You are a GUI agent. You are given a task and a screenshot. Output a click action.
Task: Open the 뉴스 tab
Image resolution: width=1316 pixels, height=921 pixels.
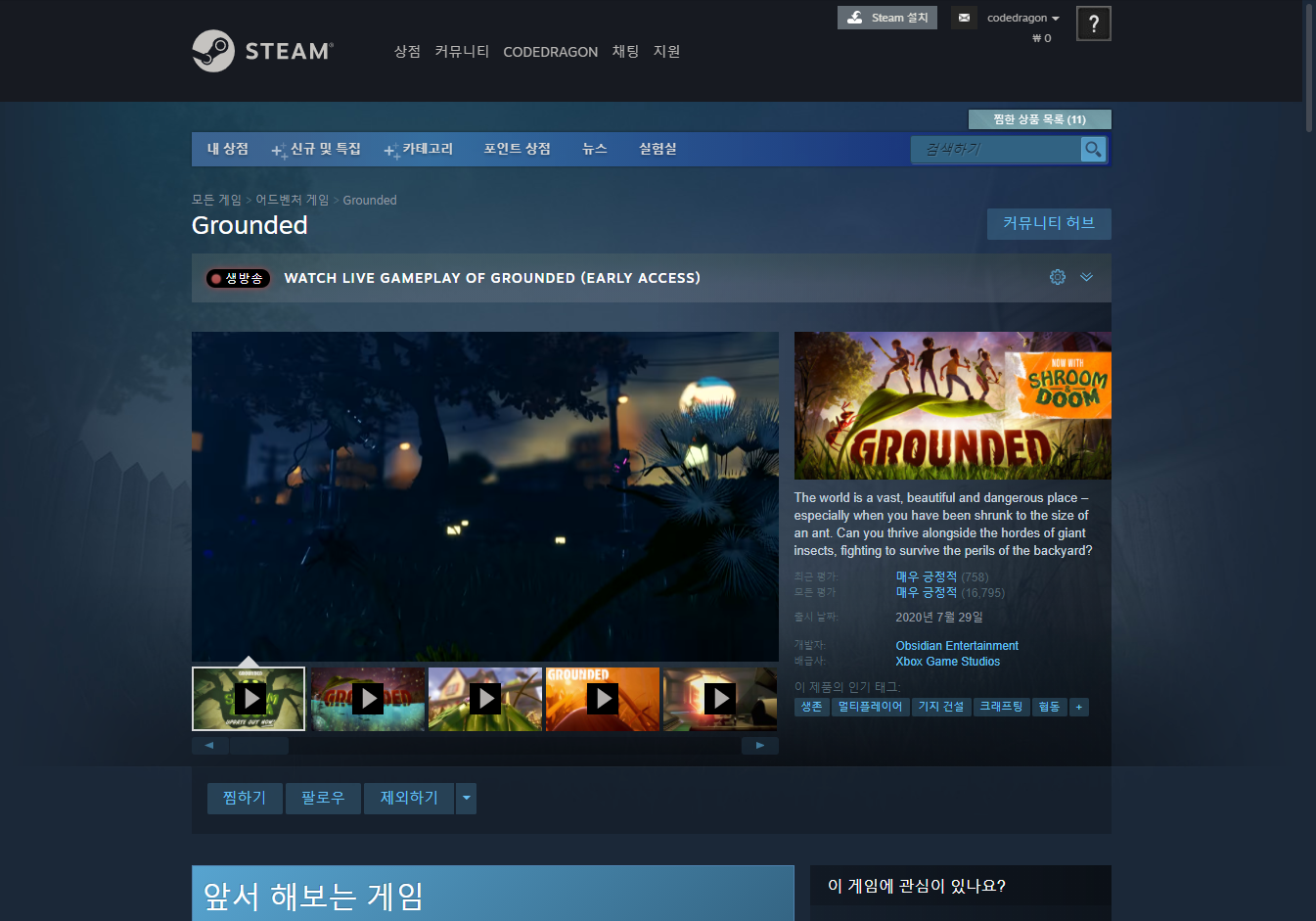(595, 149)
